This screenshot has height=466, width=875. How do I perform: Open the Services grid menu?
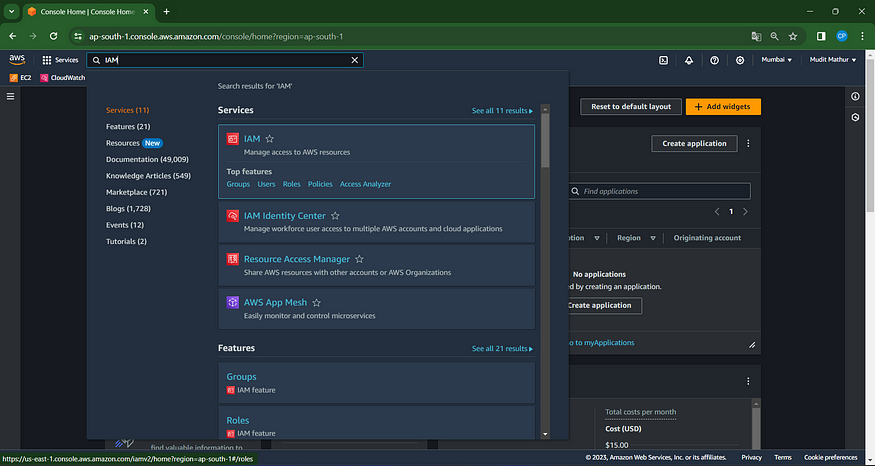coord(60,60)
